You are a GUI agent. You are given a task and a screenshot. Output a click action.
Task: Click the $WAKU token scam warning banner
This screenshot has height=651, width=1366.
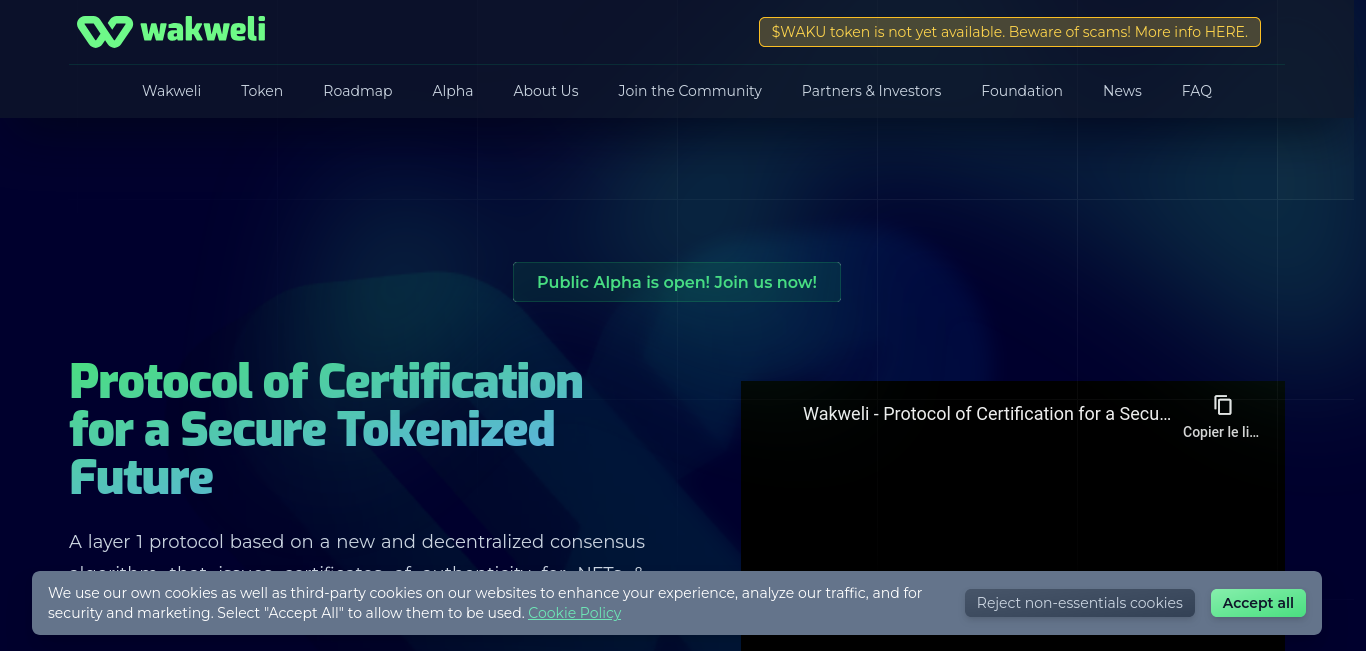(1010, 32)
